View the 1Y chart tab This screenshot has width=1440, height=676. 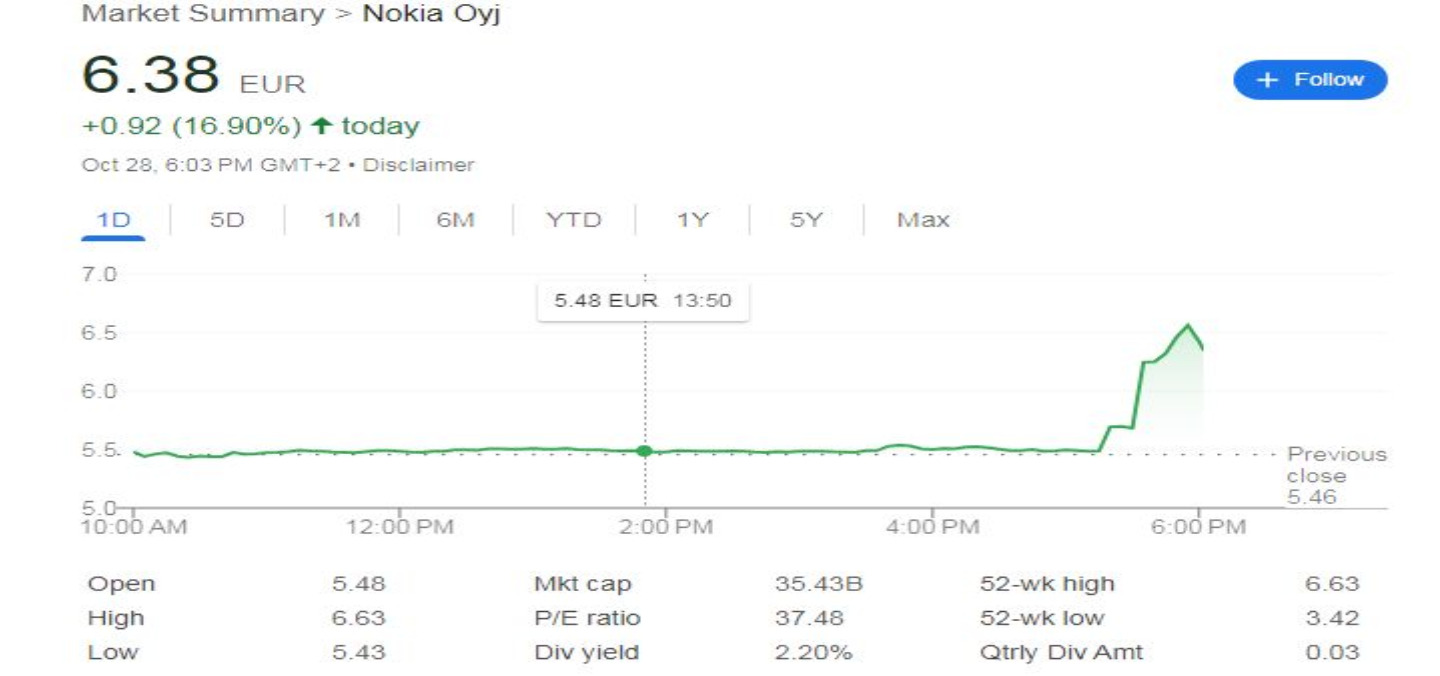(692, 220)
